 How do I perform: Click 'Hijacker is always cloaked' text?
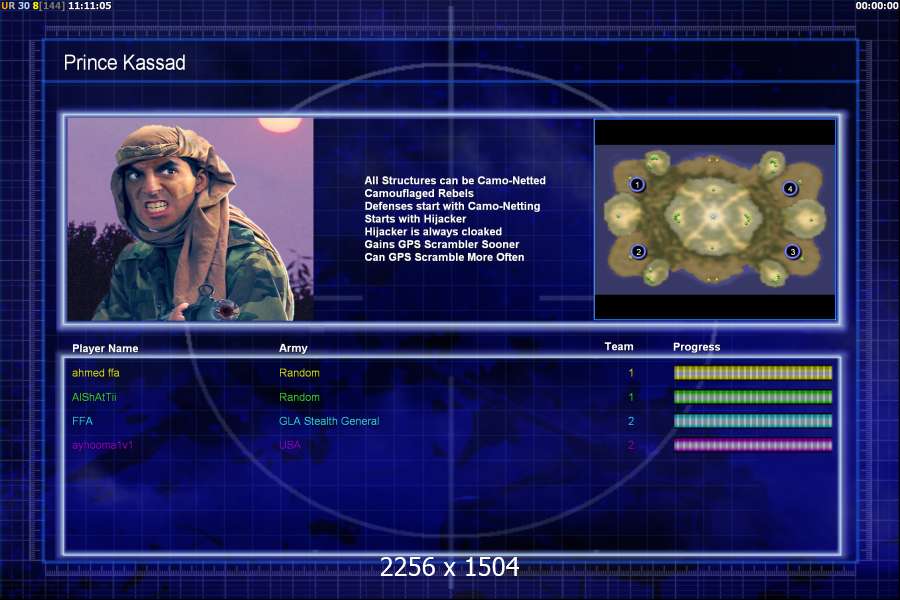433,231
